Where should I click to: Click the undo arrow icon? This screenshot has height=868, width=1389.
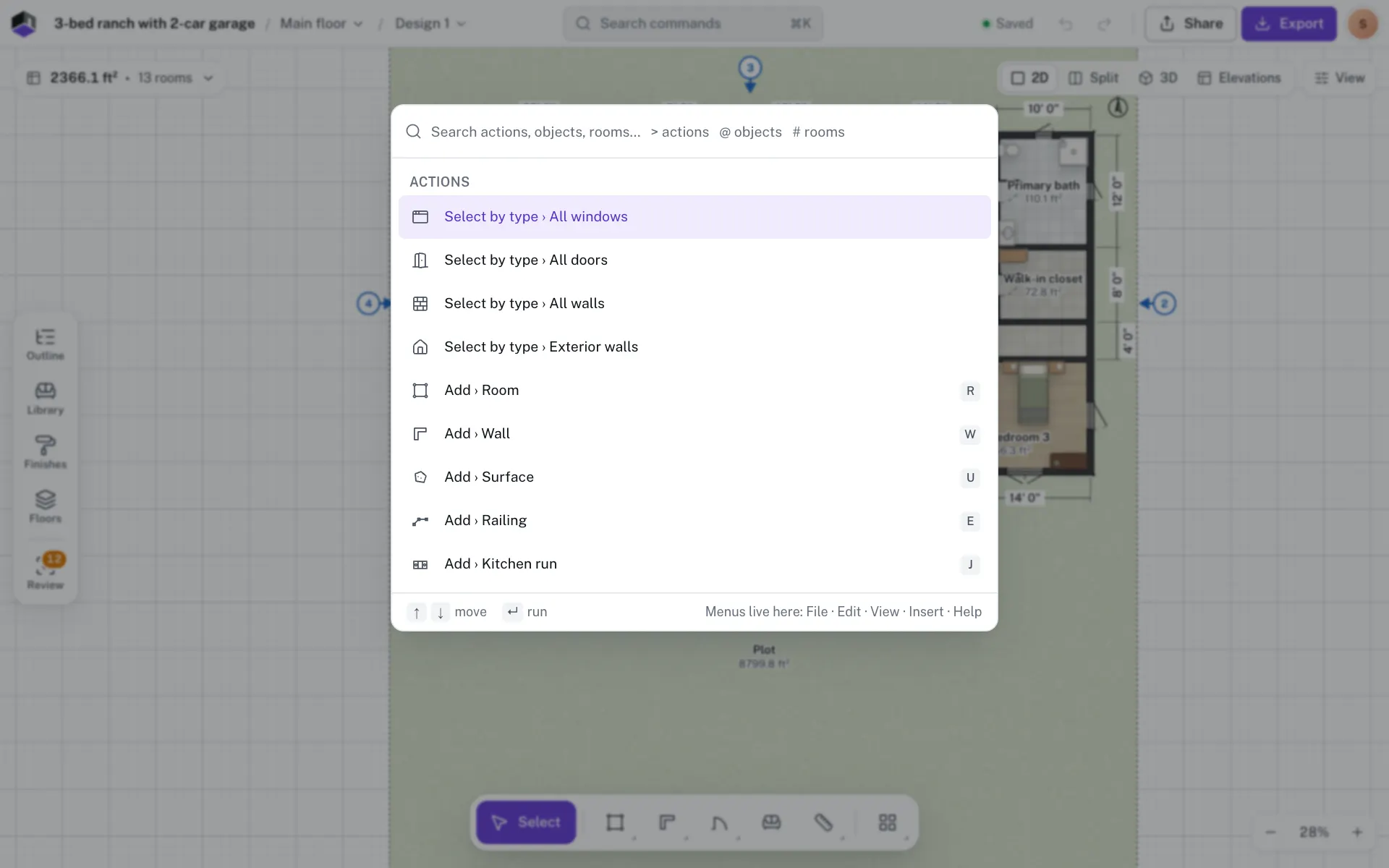click(1066, 24)
